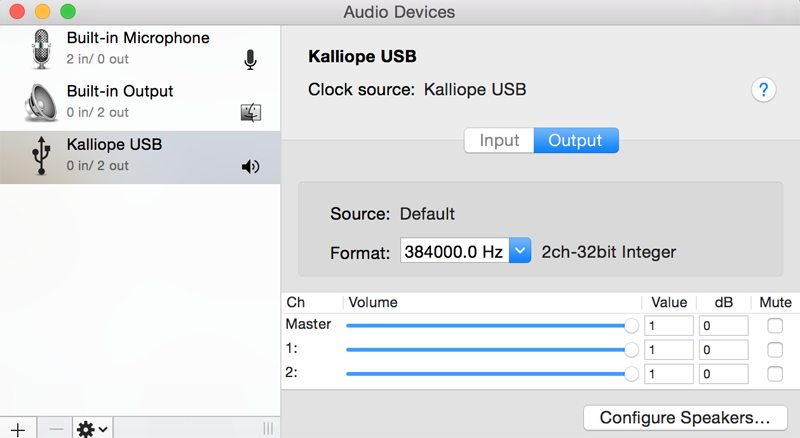Expand the 384000.0 Hz format dropdown
The width and height of the screenshot is (800, 438).
tap(520, 251)
